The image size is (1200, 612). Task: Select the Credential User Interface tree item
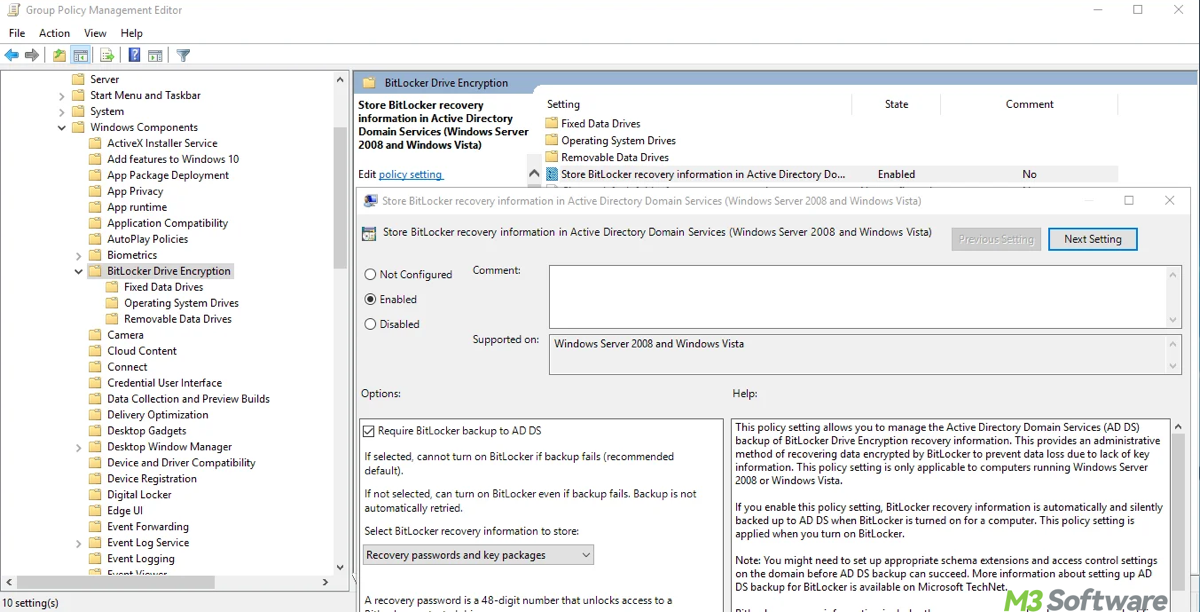point(164,383)
